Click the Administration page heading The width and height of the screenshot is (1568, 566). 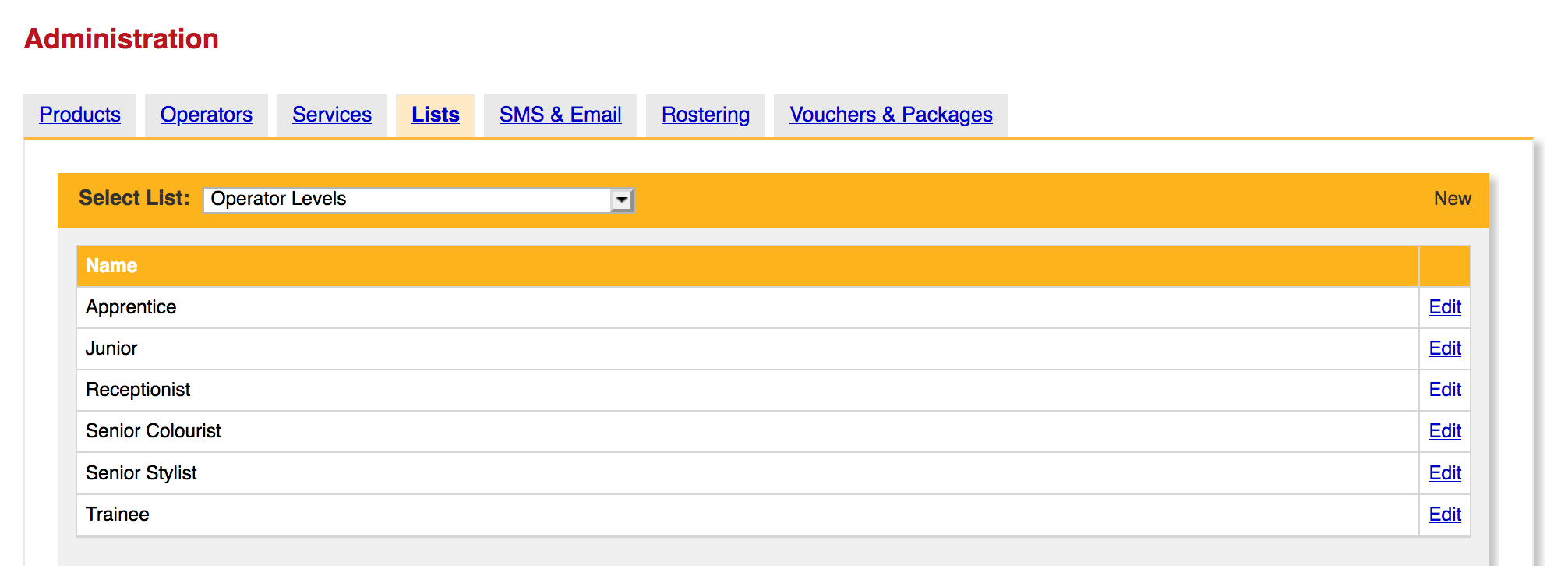pos(122,39)
